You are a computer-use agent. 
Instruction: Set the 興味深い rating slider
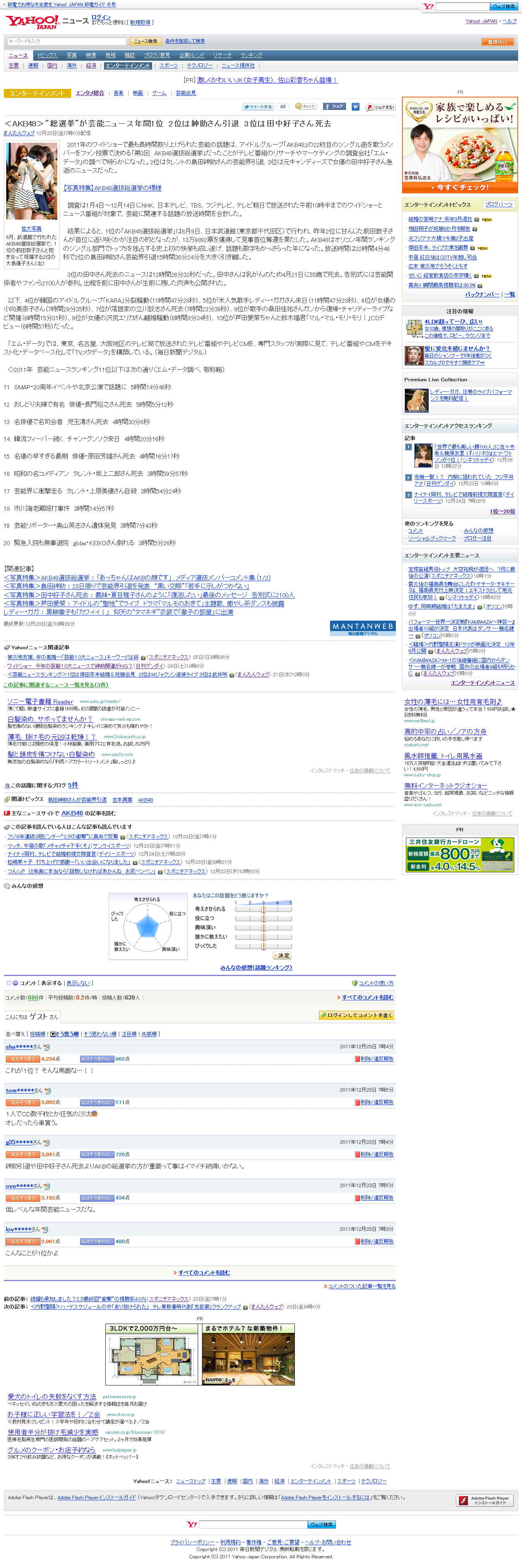click(x=263, y=928)
